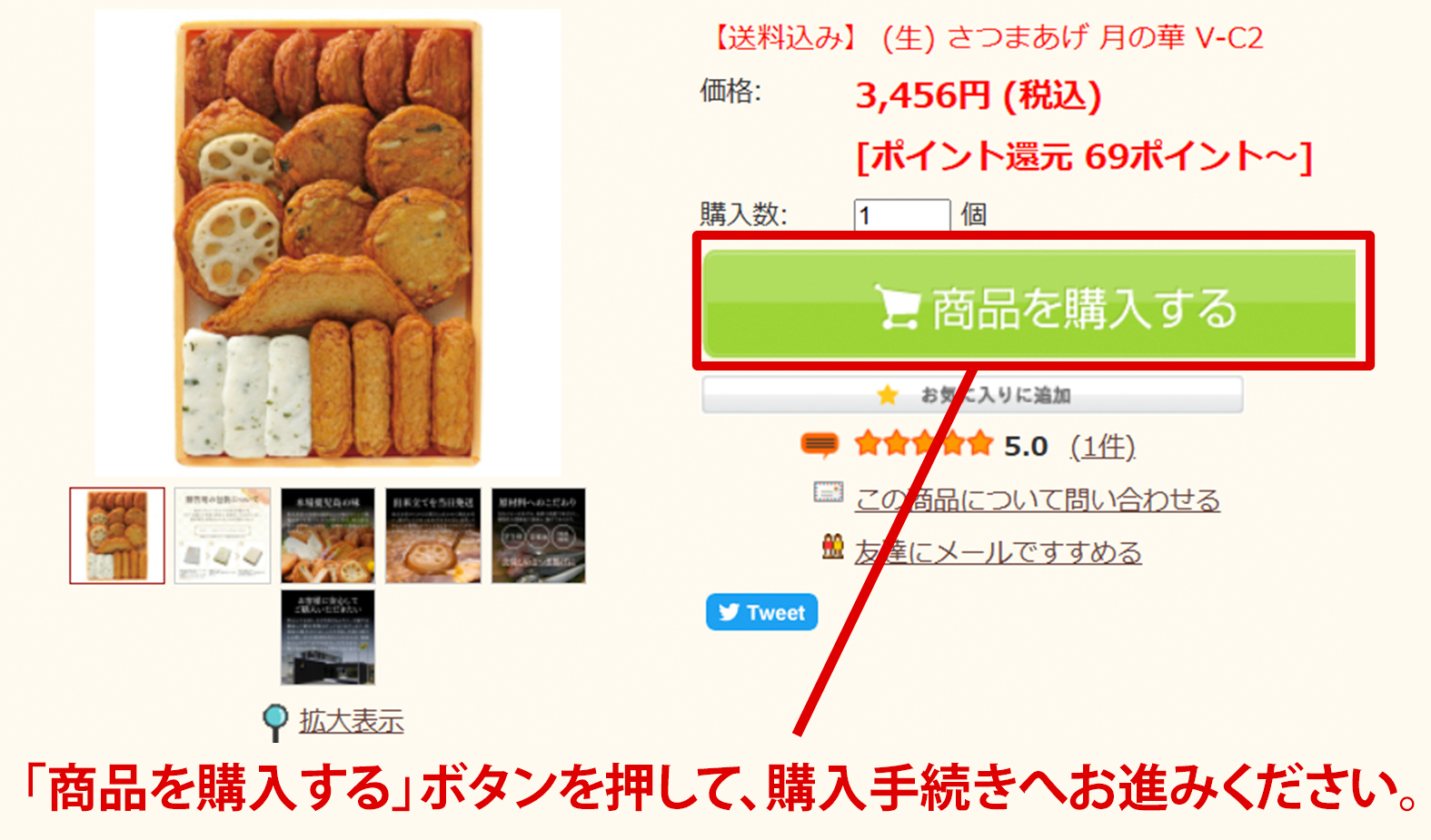Click the main satsuma-age product image
This screenshot has height=840, width=1431.
pos(328,243)
